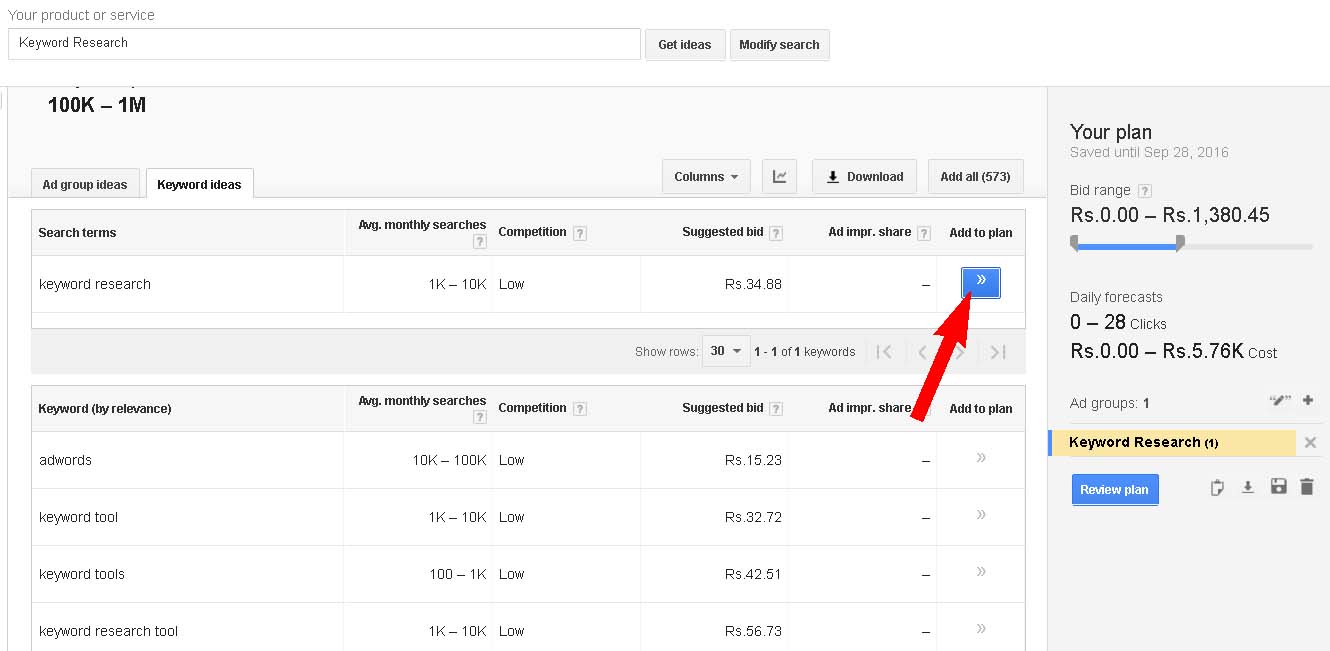This screenshot has height=651, width=1330.
Task: Copy the plan with the clipboard icon
Action: click(1217, 487)
